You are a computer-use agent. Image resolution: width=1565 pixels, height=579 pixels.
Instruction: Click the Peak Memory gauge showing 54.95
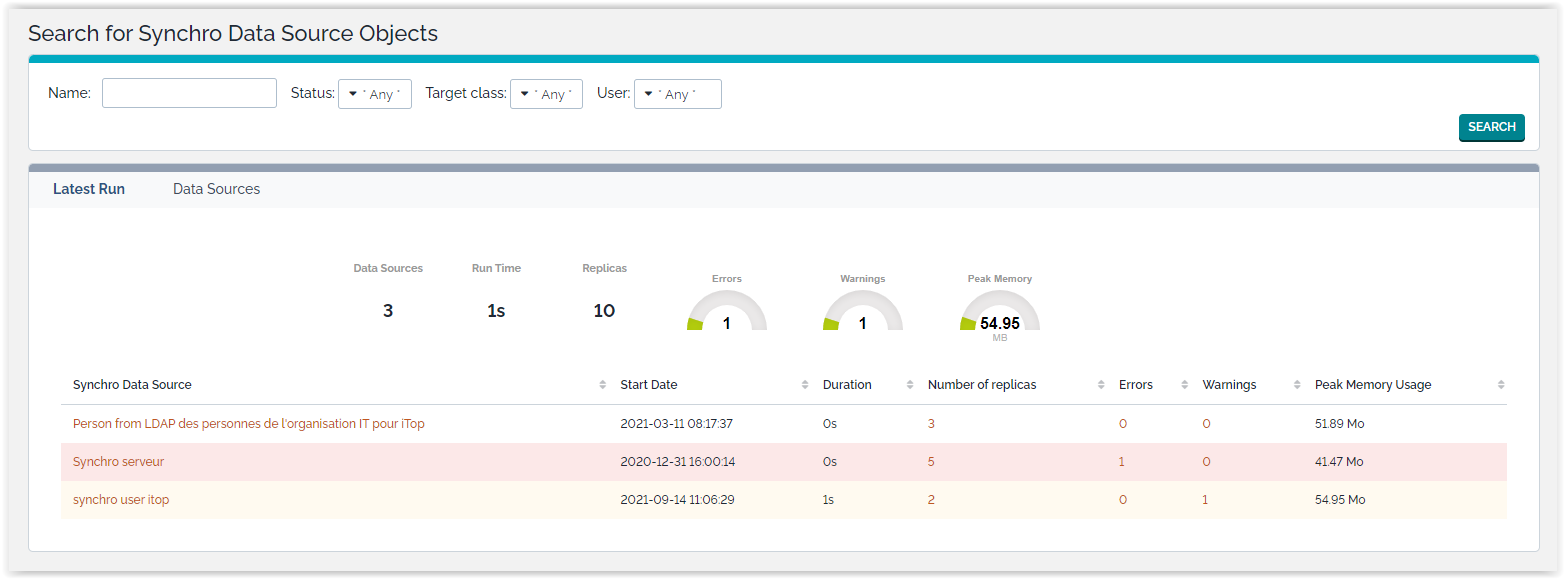(999, 314)
